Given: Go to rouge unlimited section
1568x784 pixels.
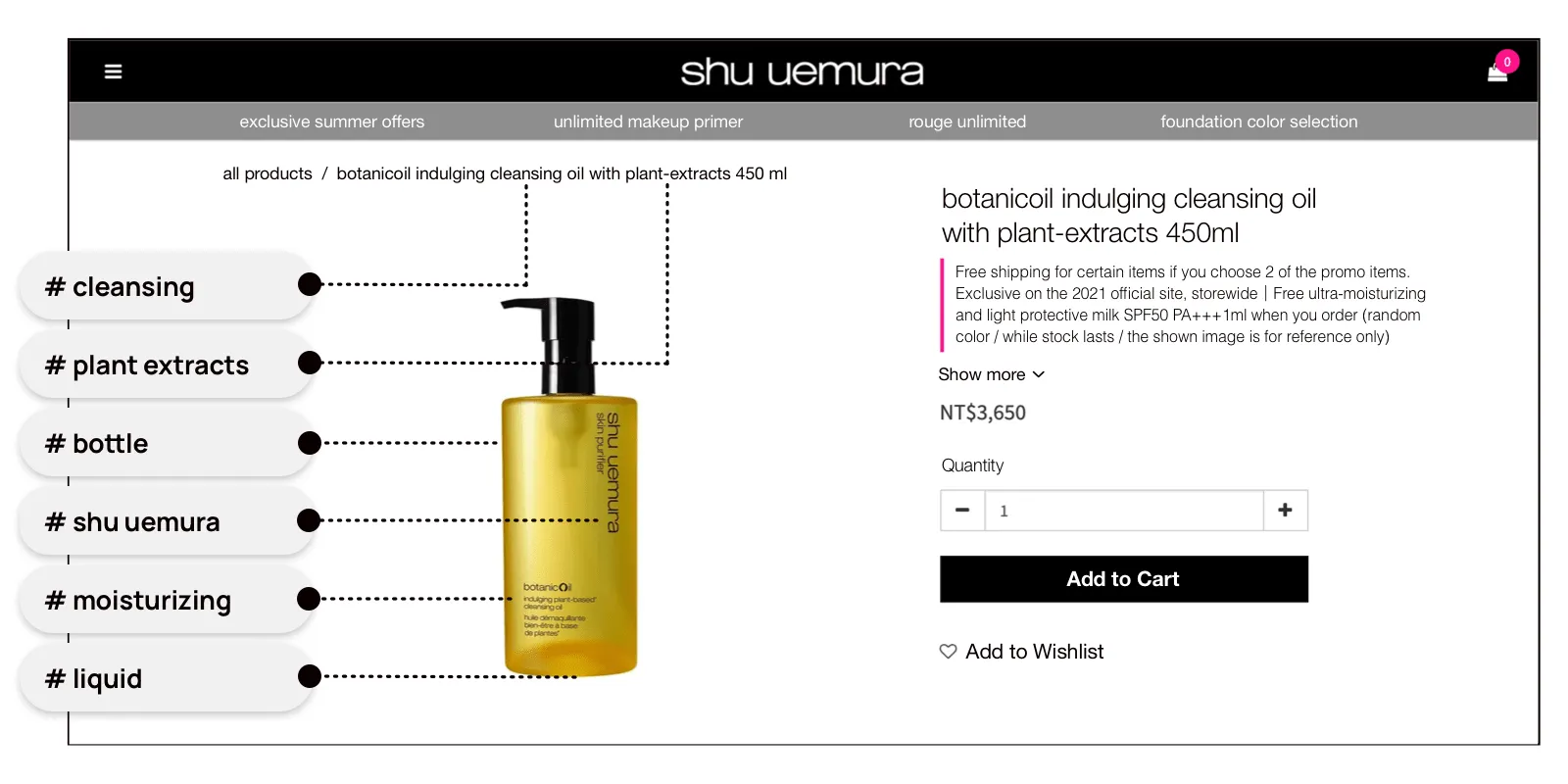Looking at the screenshot, I should click(967, 122).
